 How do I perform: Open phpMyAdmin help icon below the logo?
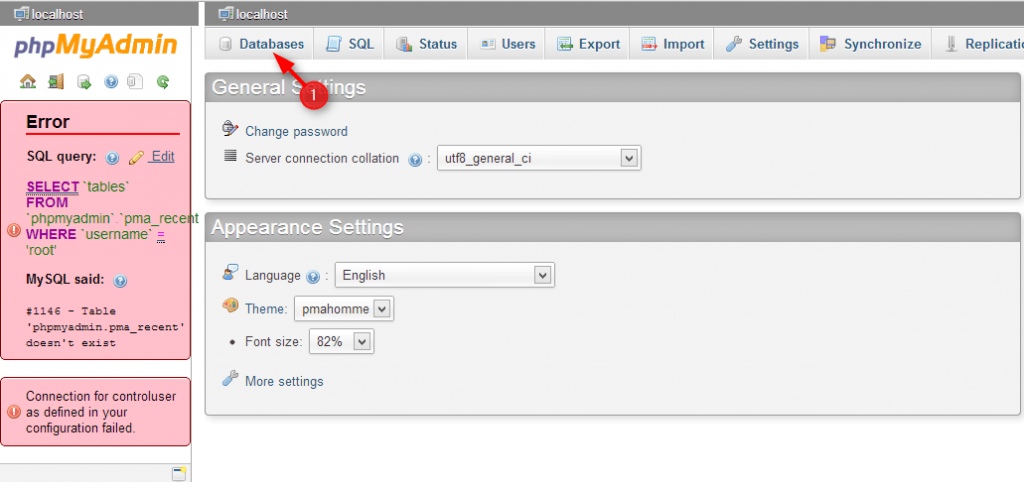tap(111, 82)
